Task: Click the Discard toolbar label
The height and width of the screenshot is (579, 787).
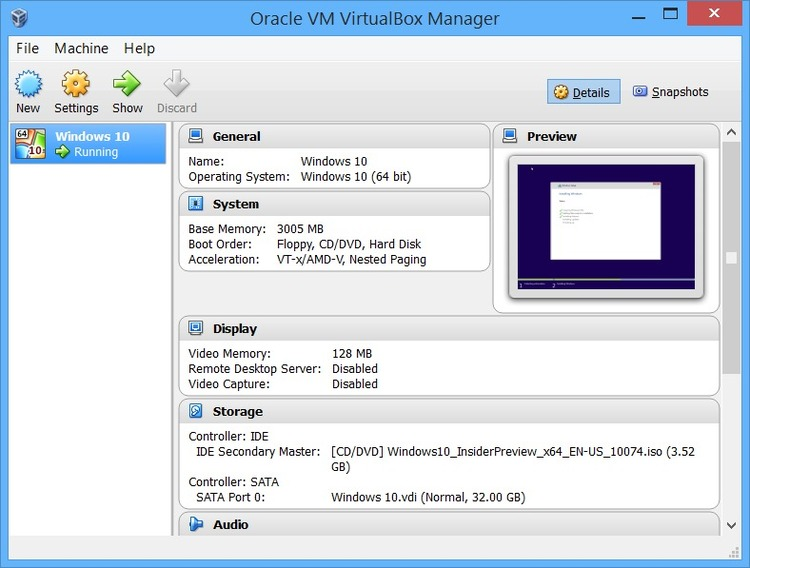Action: pos(177,108)
